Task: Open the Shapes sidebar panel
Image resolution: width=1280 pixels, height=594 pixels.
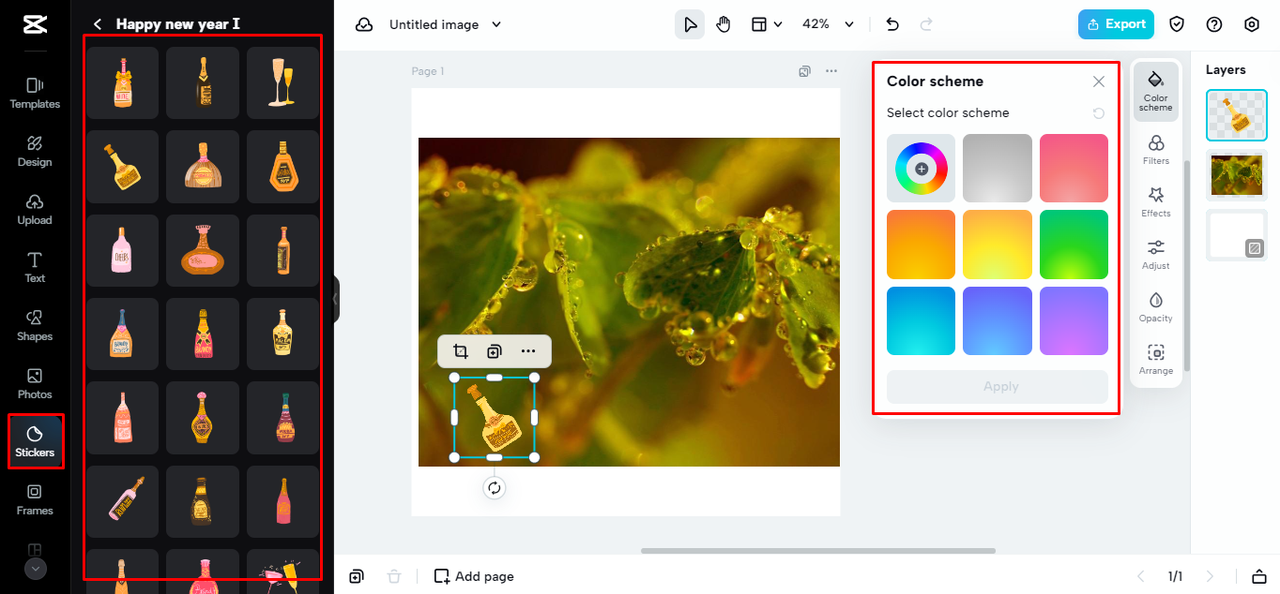Action: [35, 325]
